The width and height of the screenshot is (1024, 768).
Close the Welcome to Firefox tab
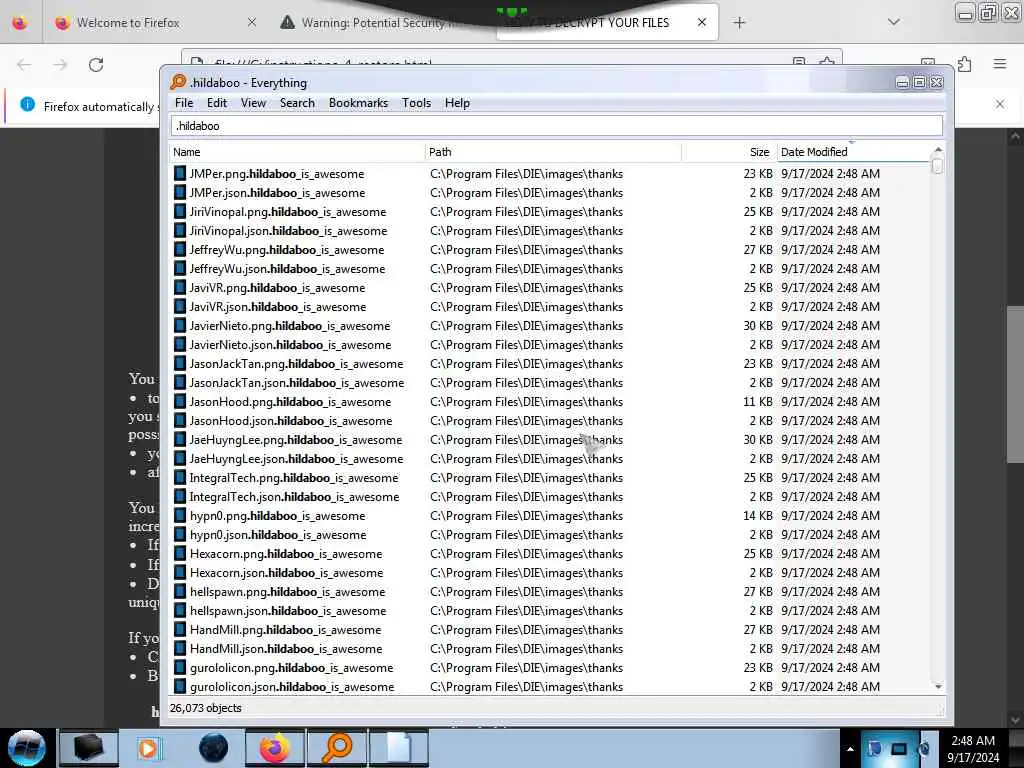(252, 23)
